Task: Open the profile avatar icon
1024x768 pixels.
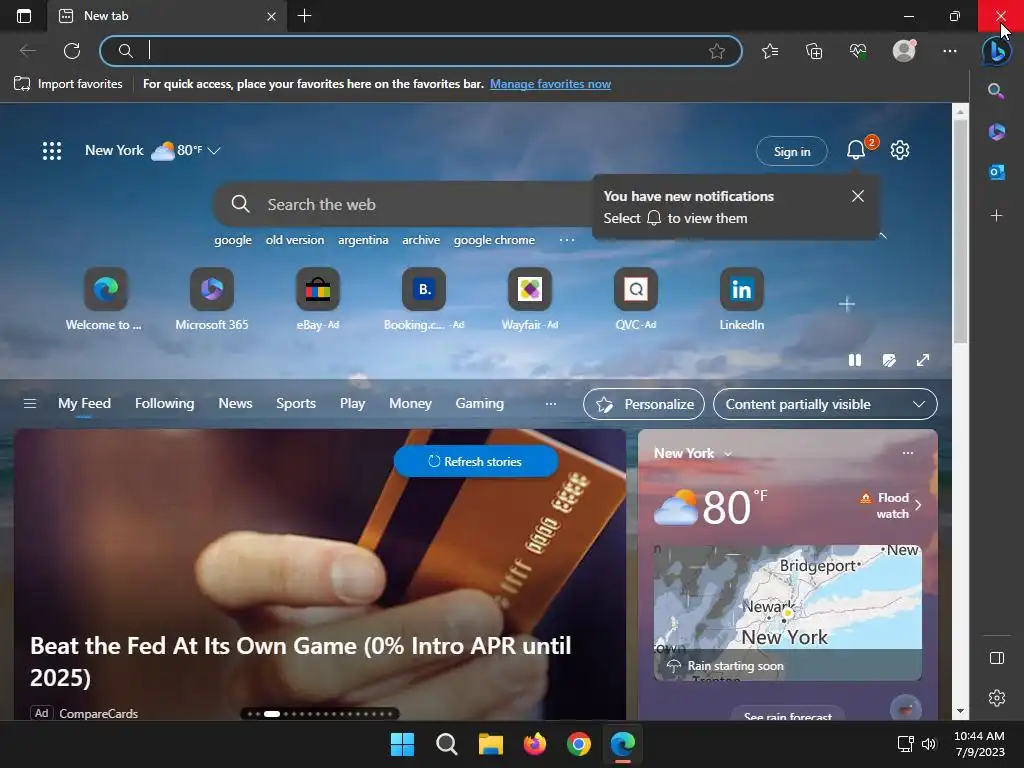Action: coord(904,50)
